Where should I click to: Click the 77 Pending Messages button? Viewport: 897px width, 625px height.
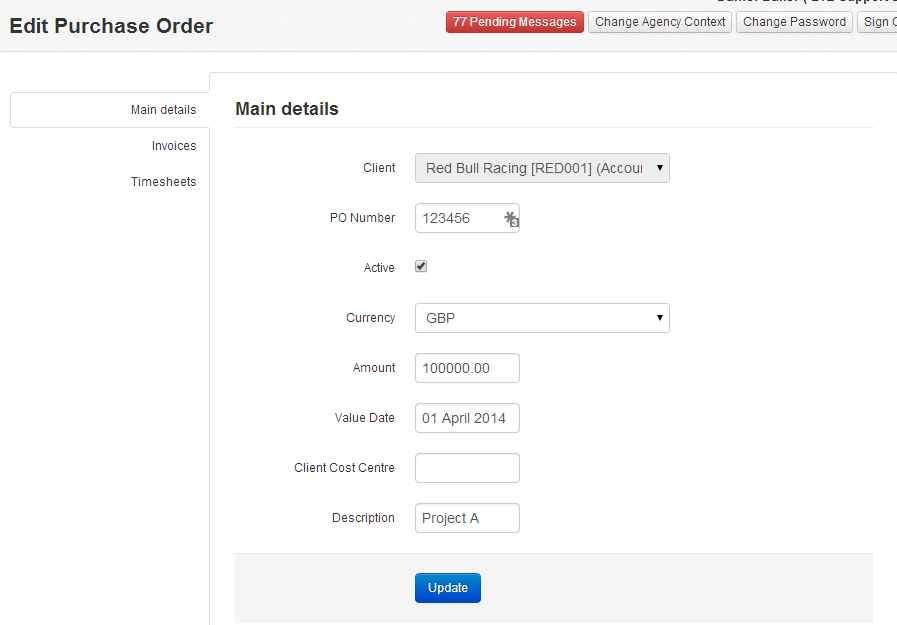click(515, 22)
